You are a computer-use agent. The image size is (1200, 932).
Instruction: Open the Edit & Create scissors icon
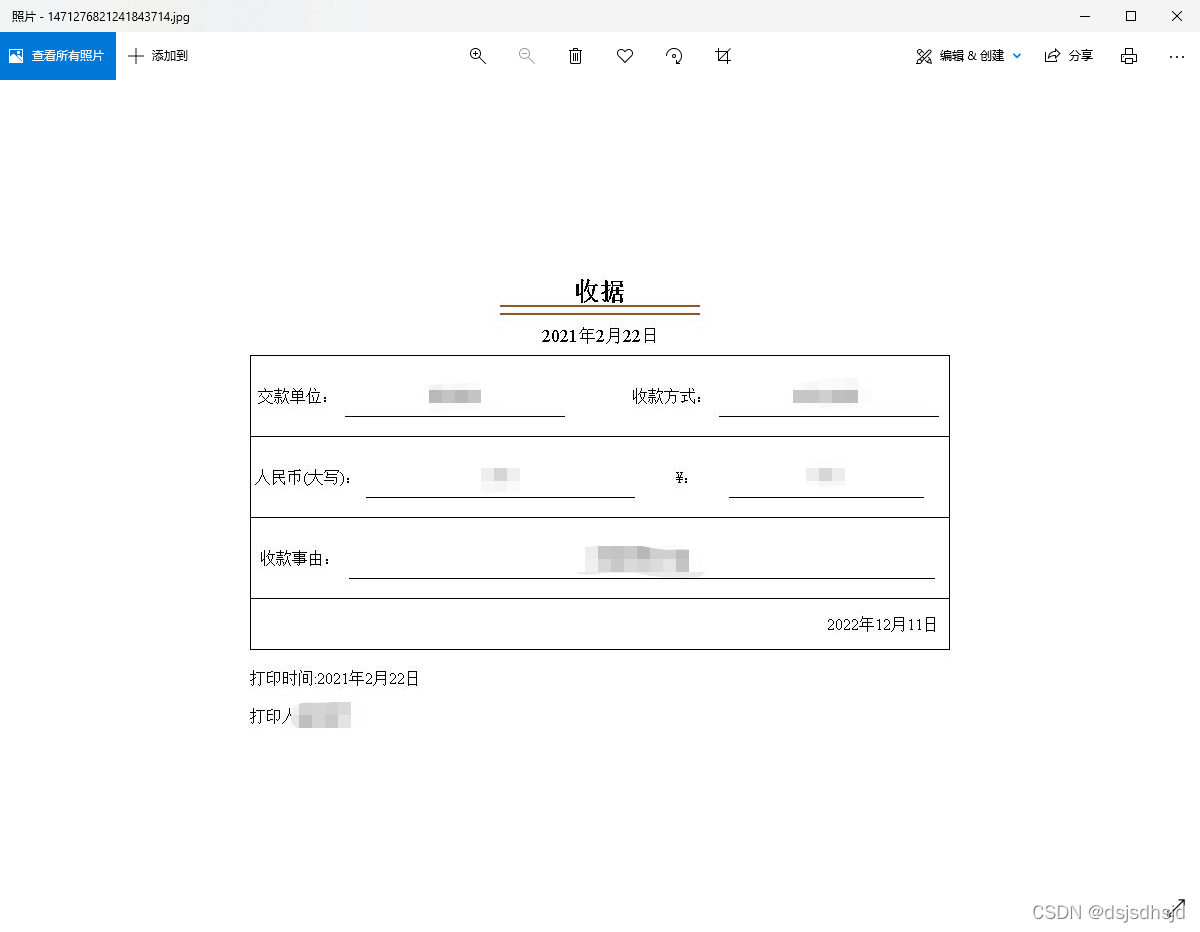(x=923, y=56)
